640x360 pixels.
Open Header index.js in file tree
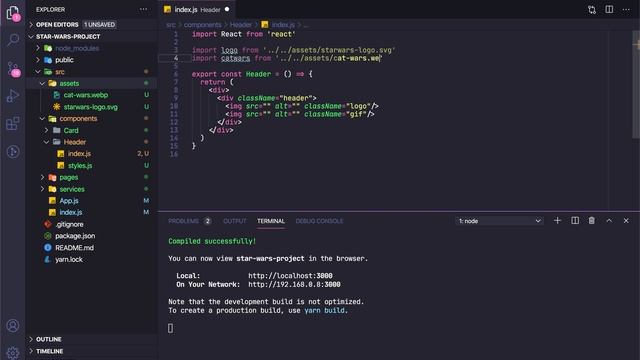[79, 153]
